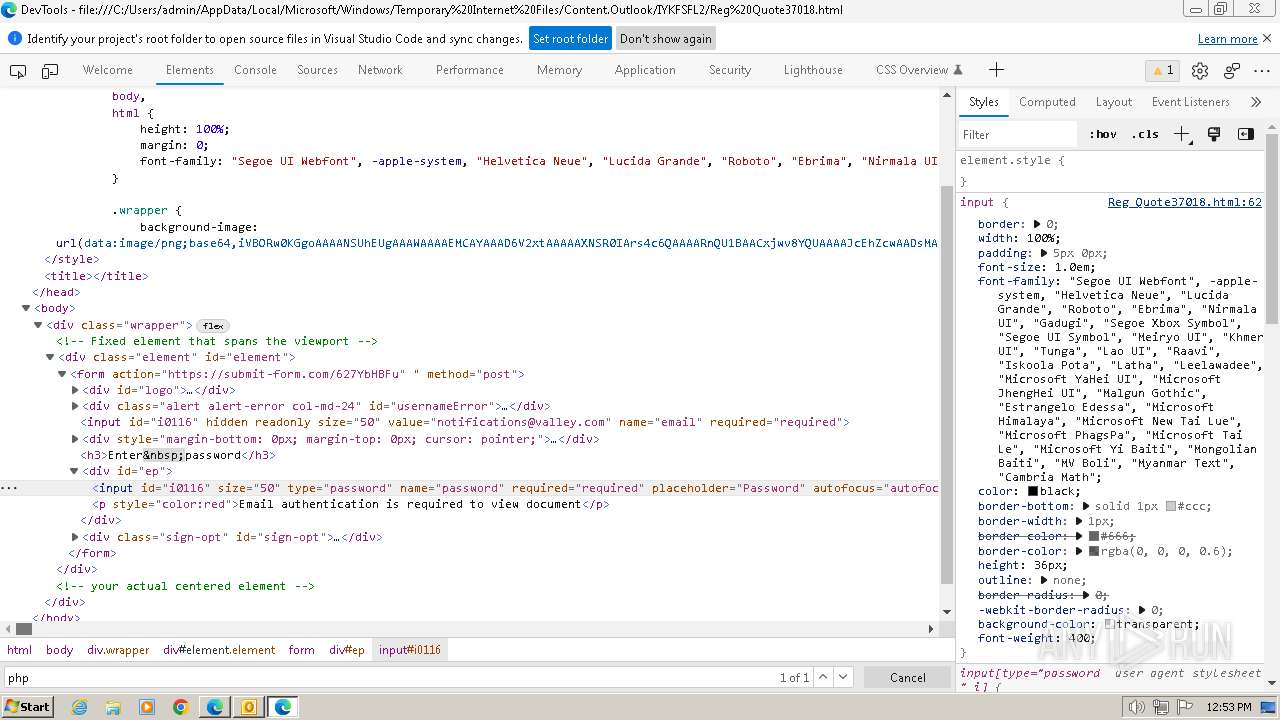
Task: Switch to the Welcome tab
Action: [108, 70]
